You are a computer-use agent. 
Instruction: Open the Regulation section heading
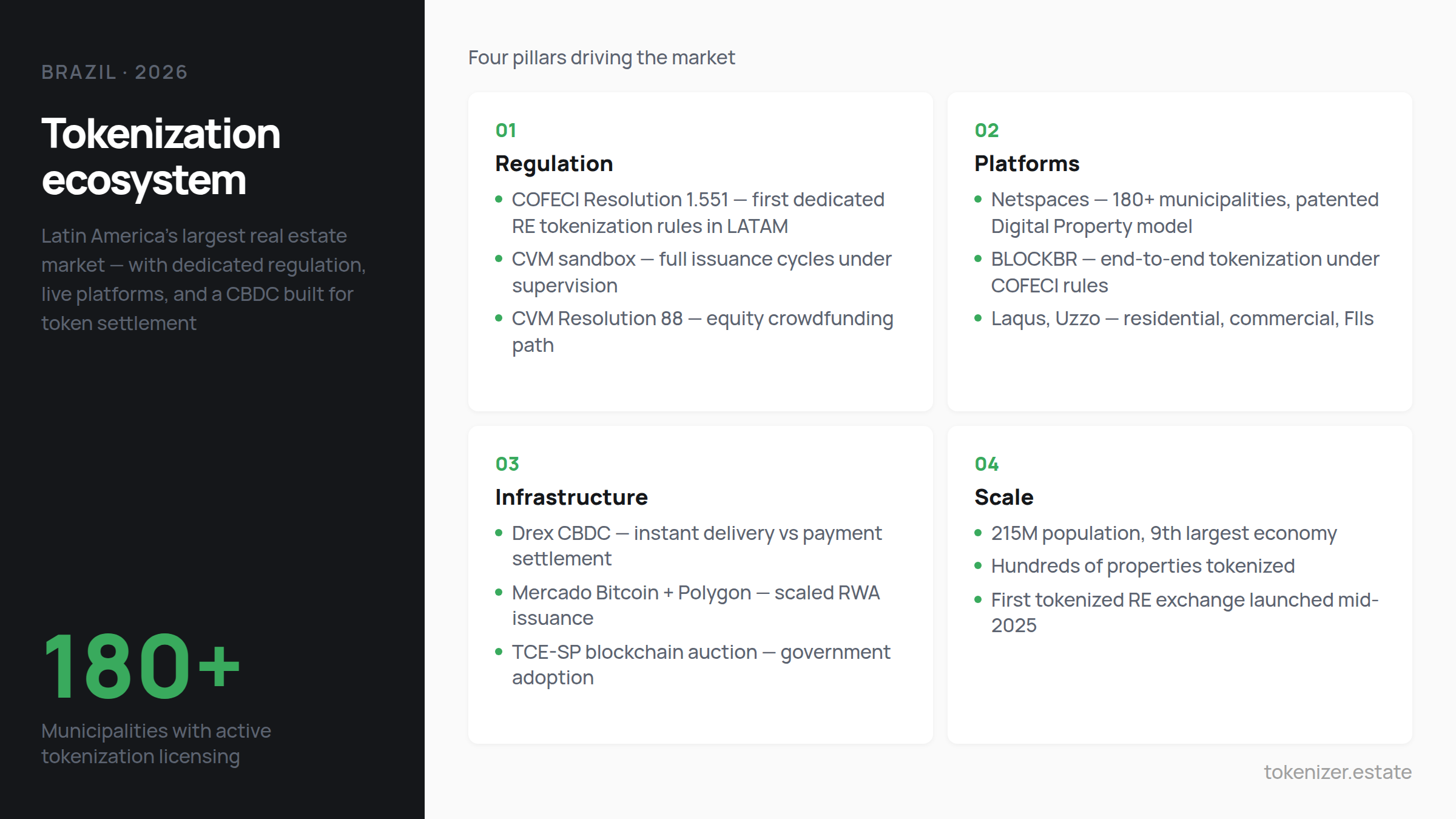pyautogui.click(x=554, y=164)
